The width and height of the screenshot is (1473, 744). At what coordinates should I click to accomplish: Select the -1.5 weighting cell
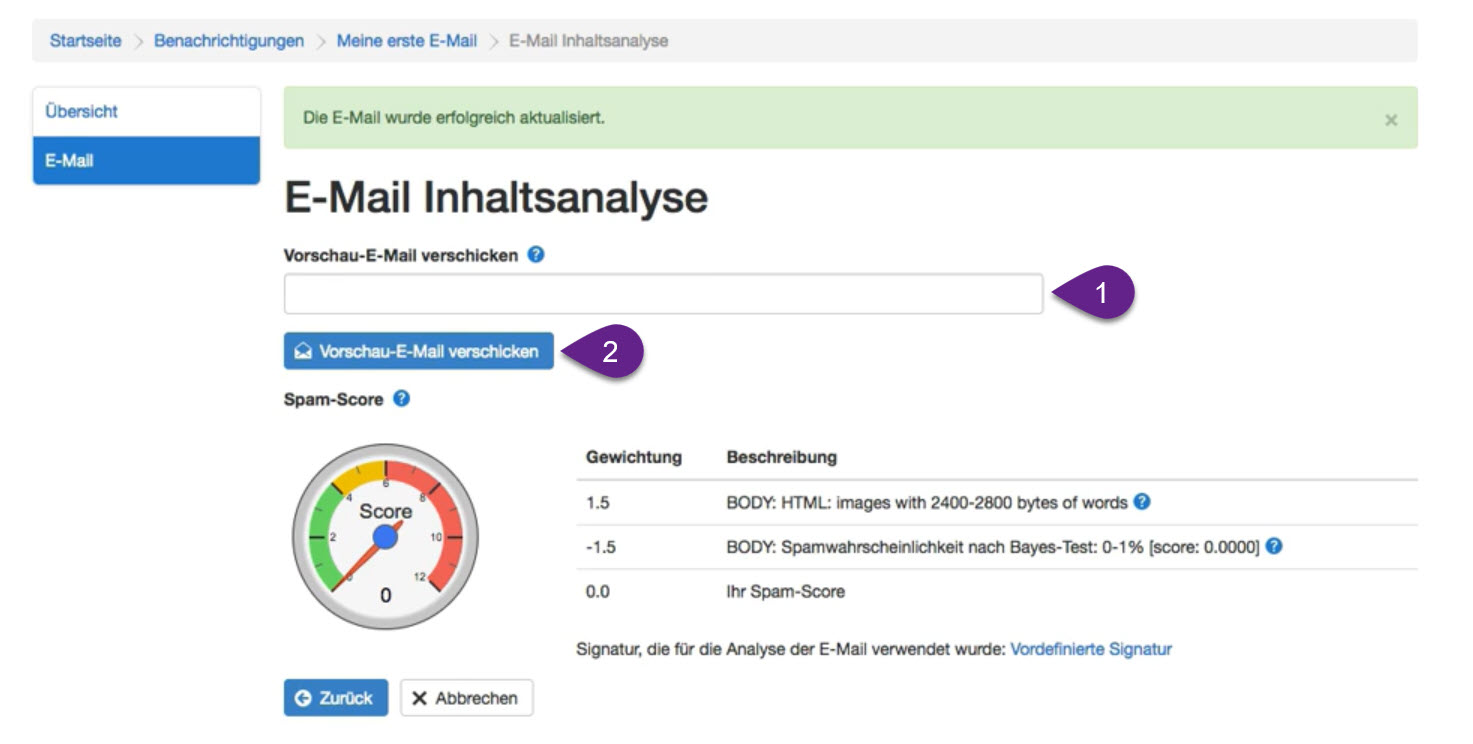pos(600,547)
